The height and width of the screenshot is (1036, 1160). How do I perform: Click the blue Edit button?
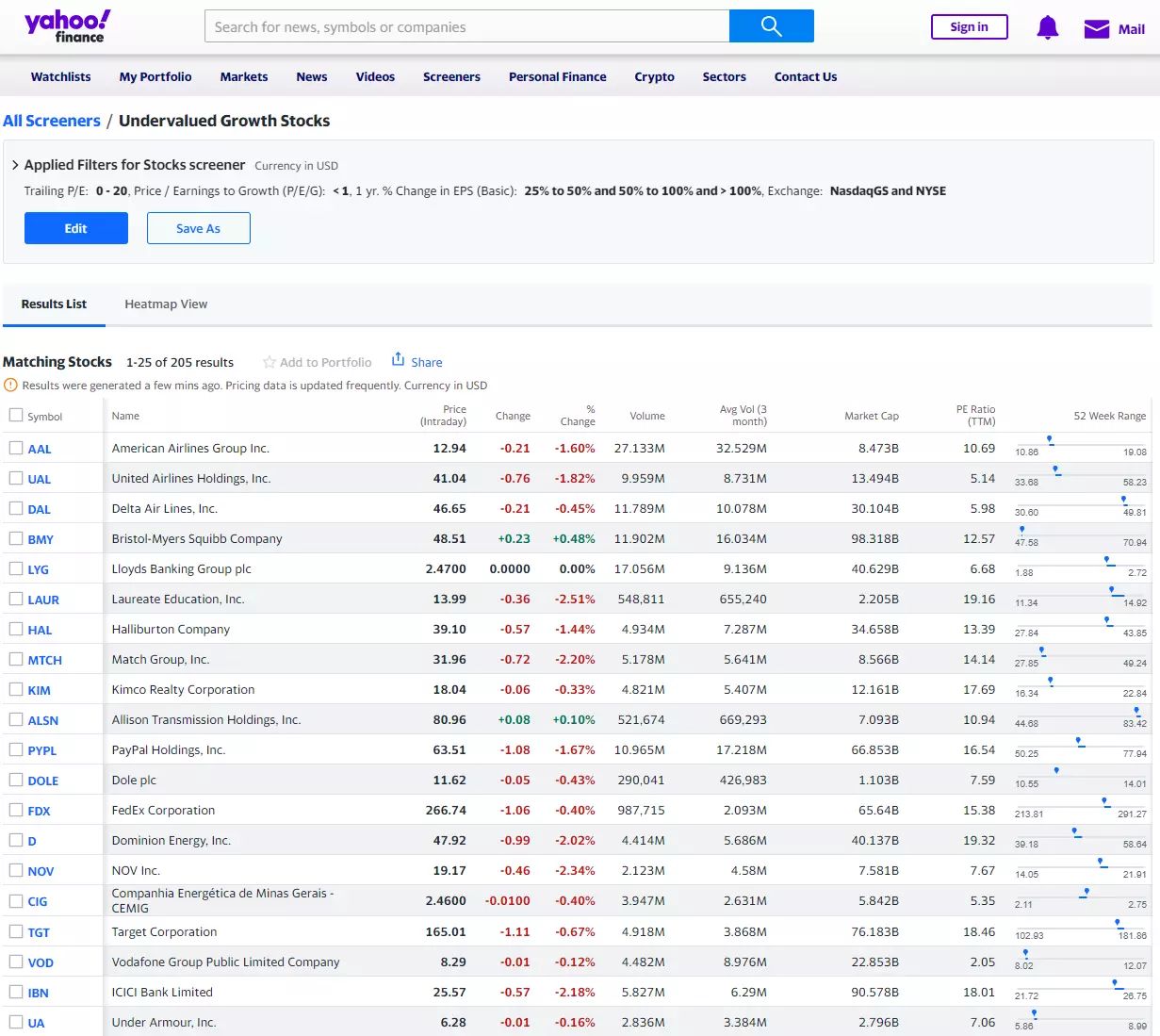coord(76,228)
